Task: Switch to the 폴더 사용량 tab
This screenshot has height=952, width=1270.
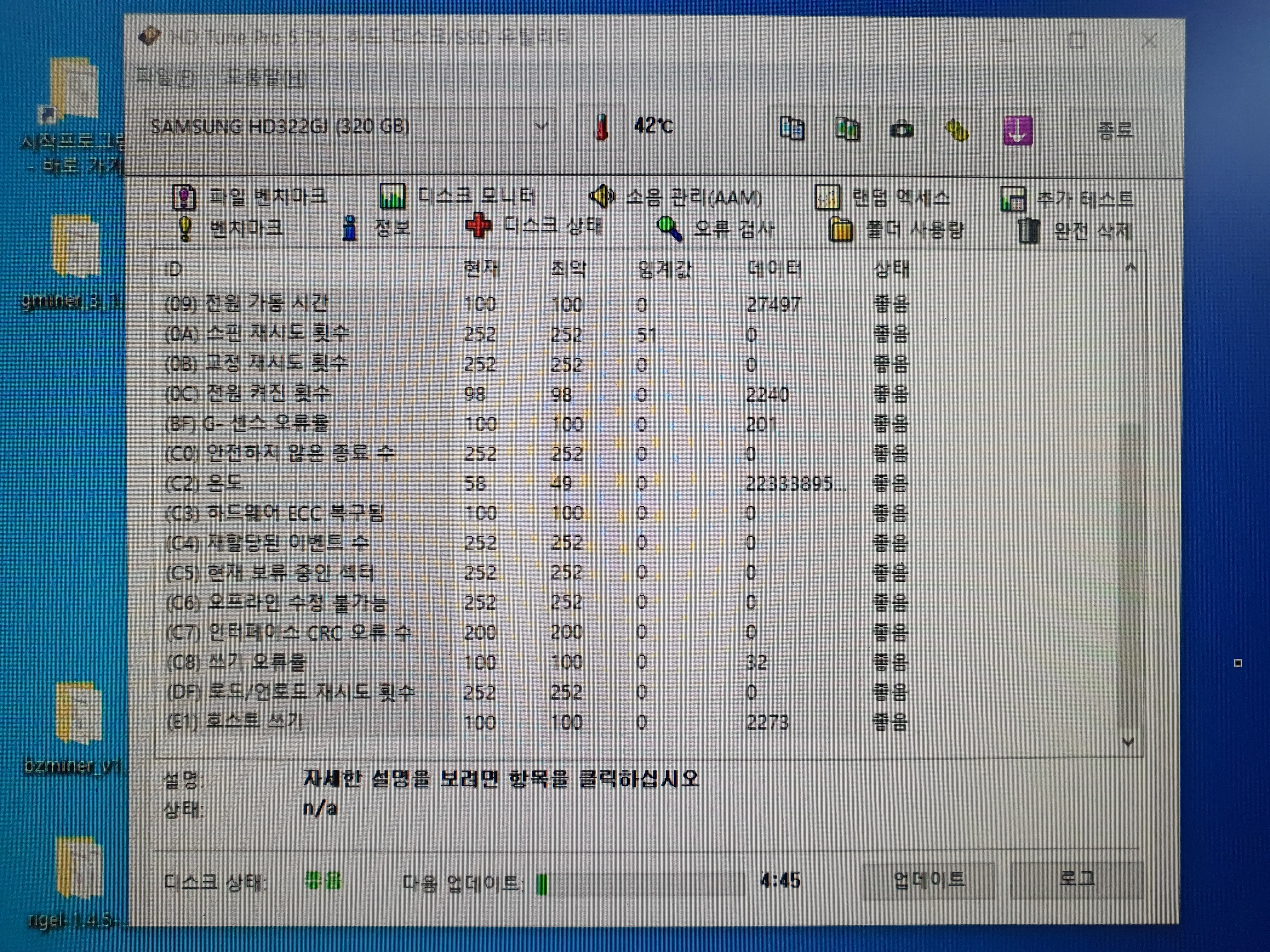Action: click(896, 230)
